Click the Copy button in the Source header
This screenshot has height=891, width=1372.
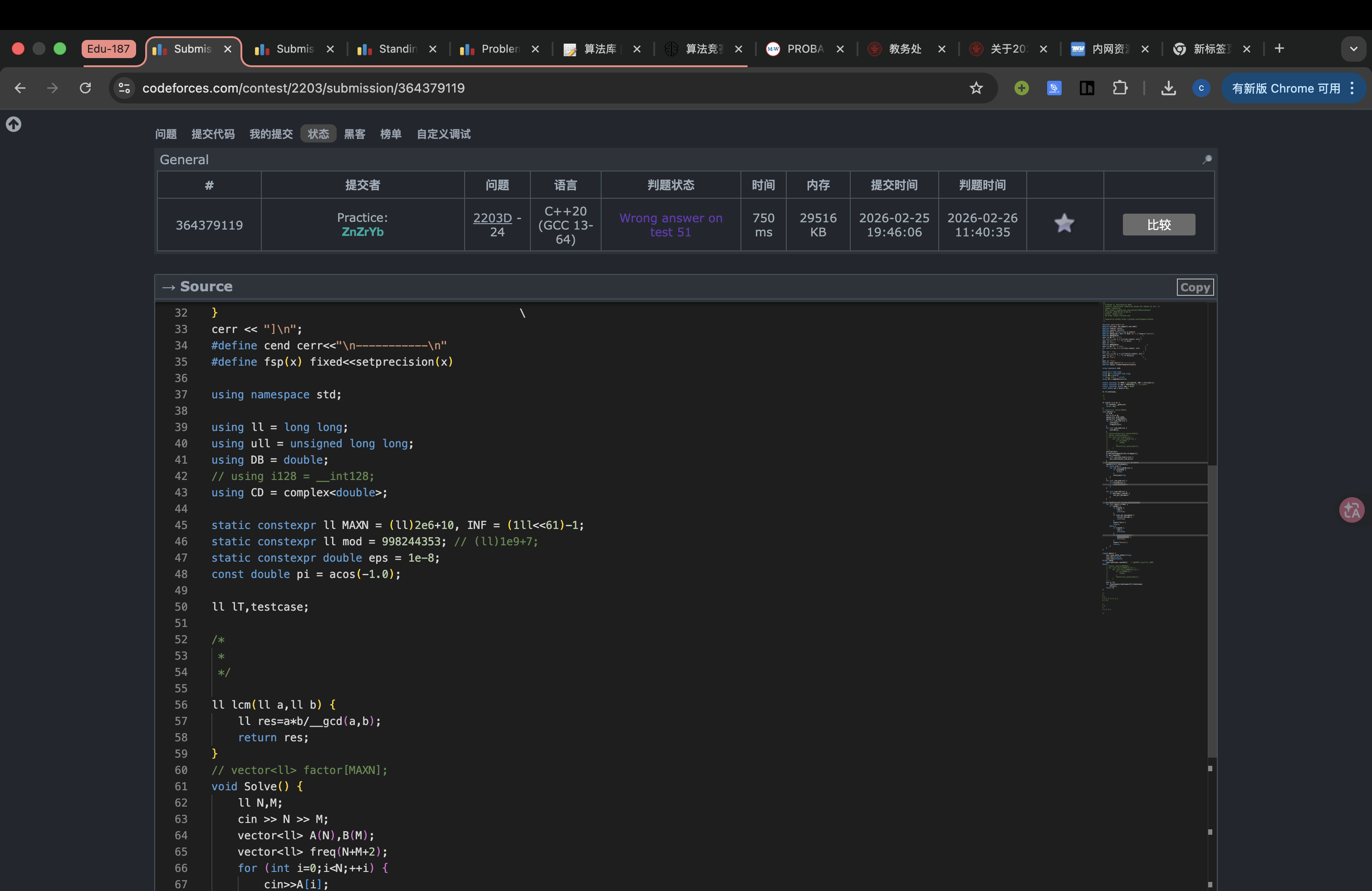[1195, 287]
